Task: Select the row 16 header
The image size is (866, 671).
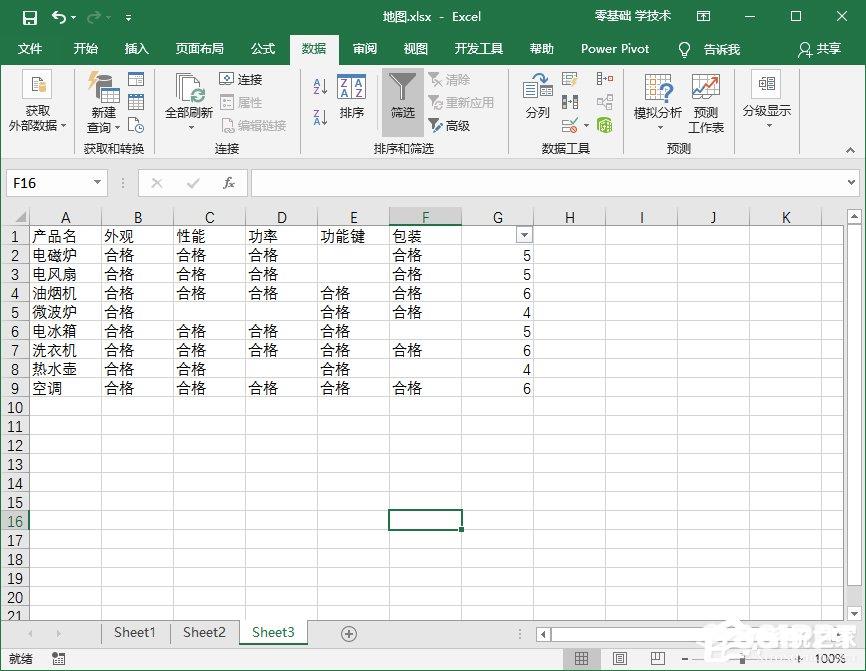Action: click(15, 521)
